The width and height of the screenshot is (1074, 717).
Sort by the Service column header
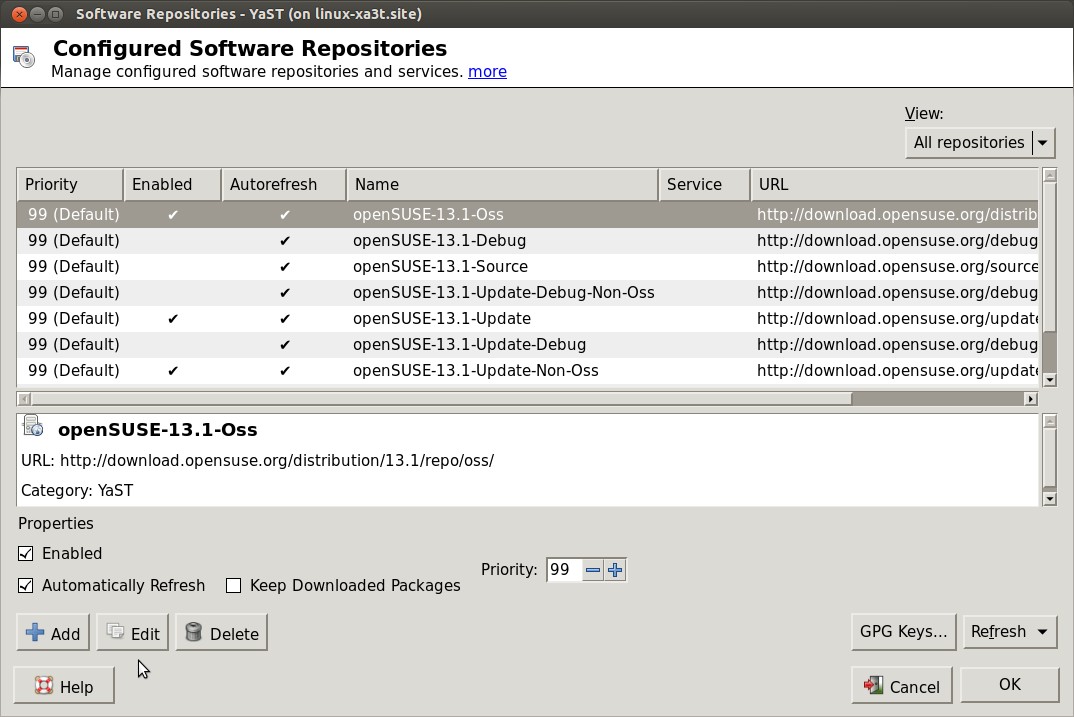pos(704,184)
